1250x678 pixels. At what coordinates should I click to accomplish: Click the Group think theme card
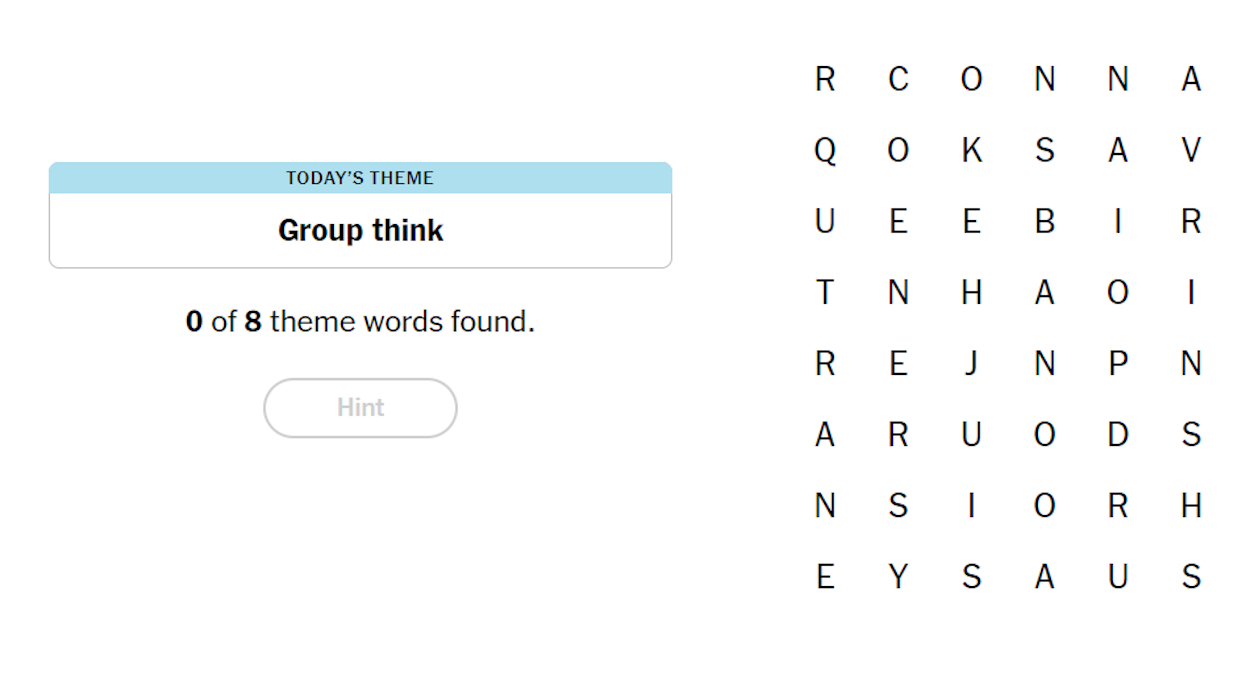pos(360,230)
